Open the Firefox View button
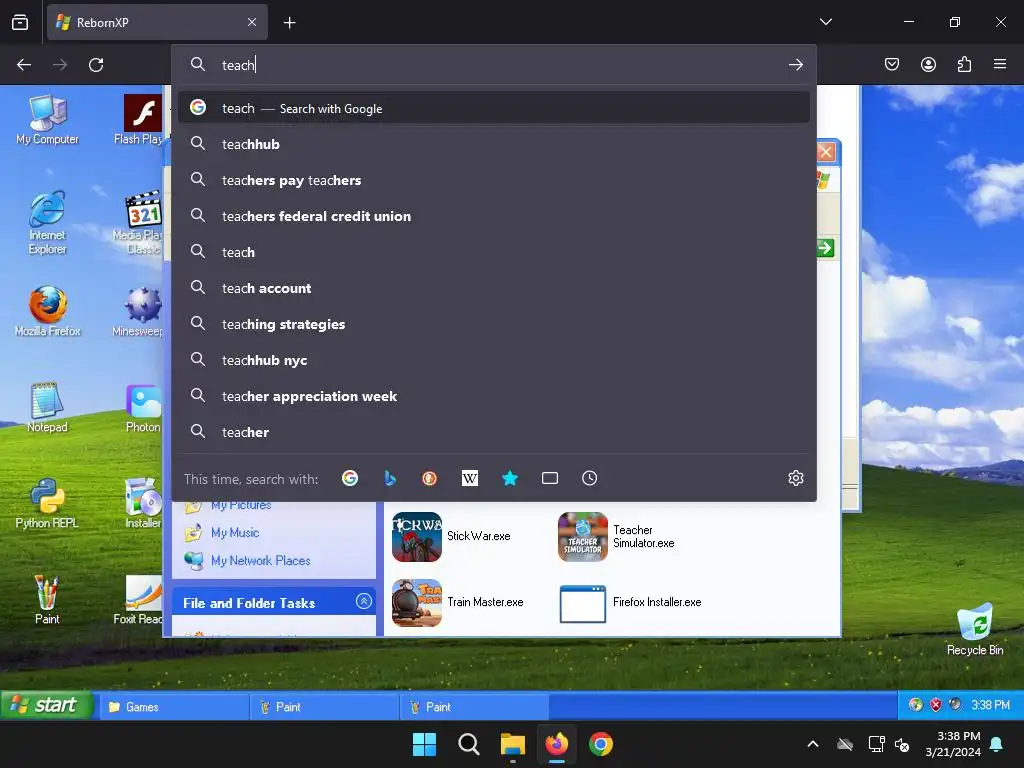 (x=20, y=22)
